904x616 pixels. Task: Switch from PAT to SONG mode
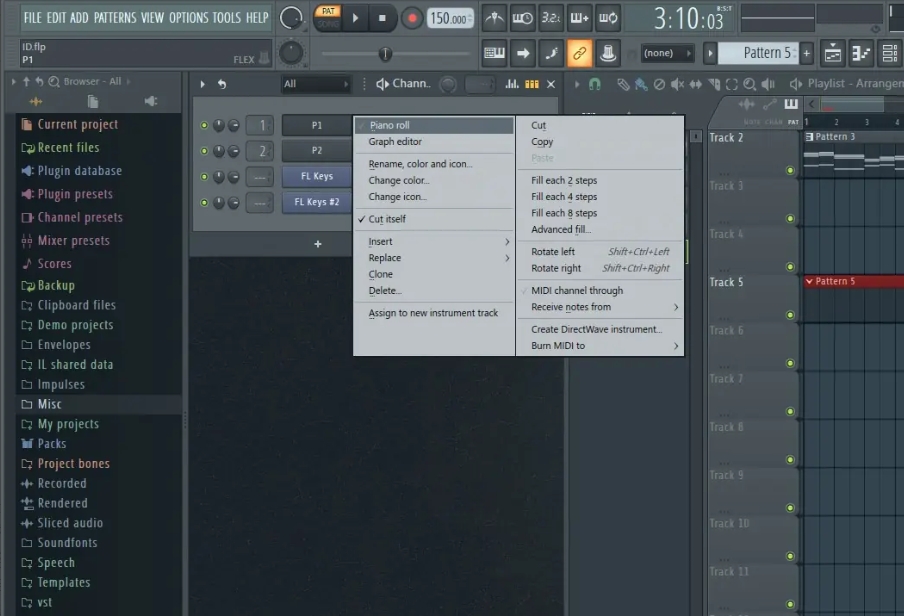pos(327,23)
